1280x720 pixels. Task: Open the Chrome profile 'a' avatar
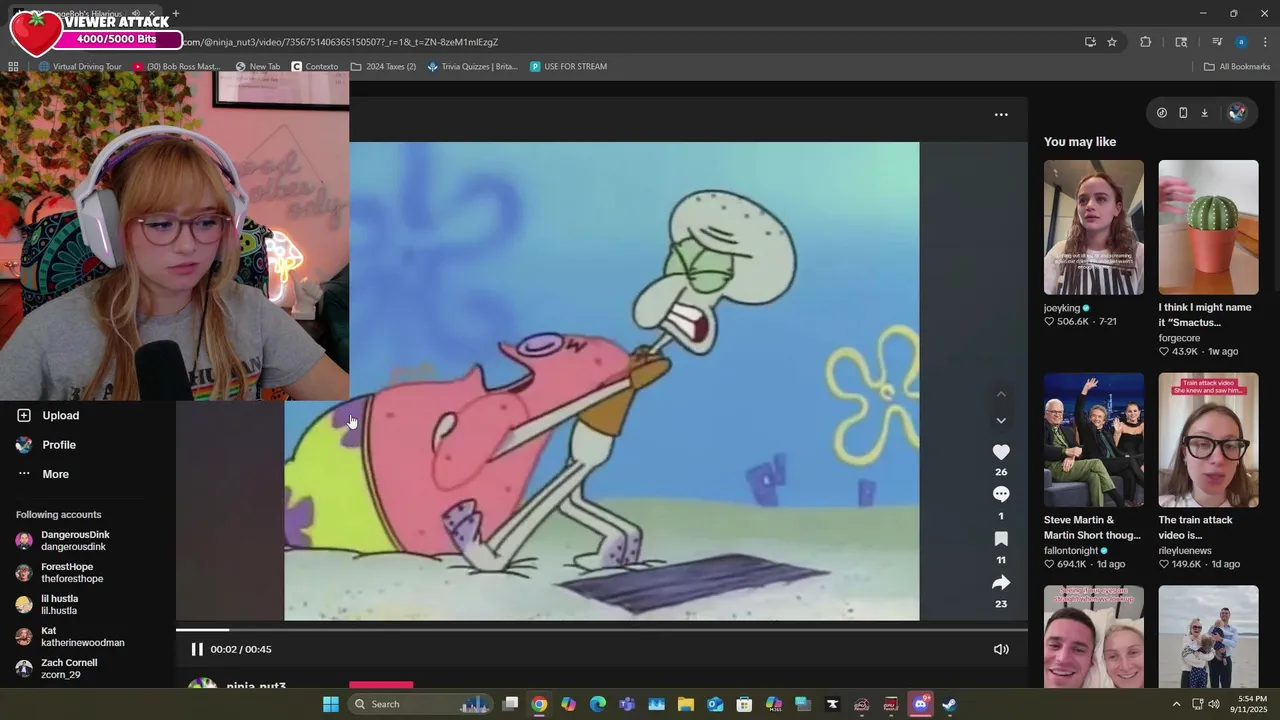[x=1241, y=42]
